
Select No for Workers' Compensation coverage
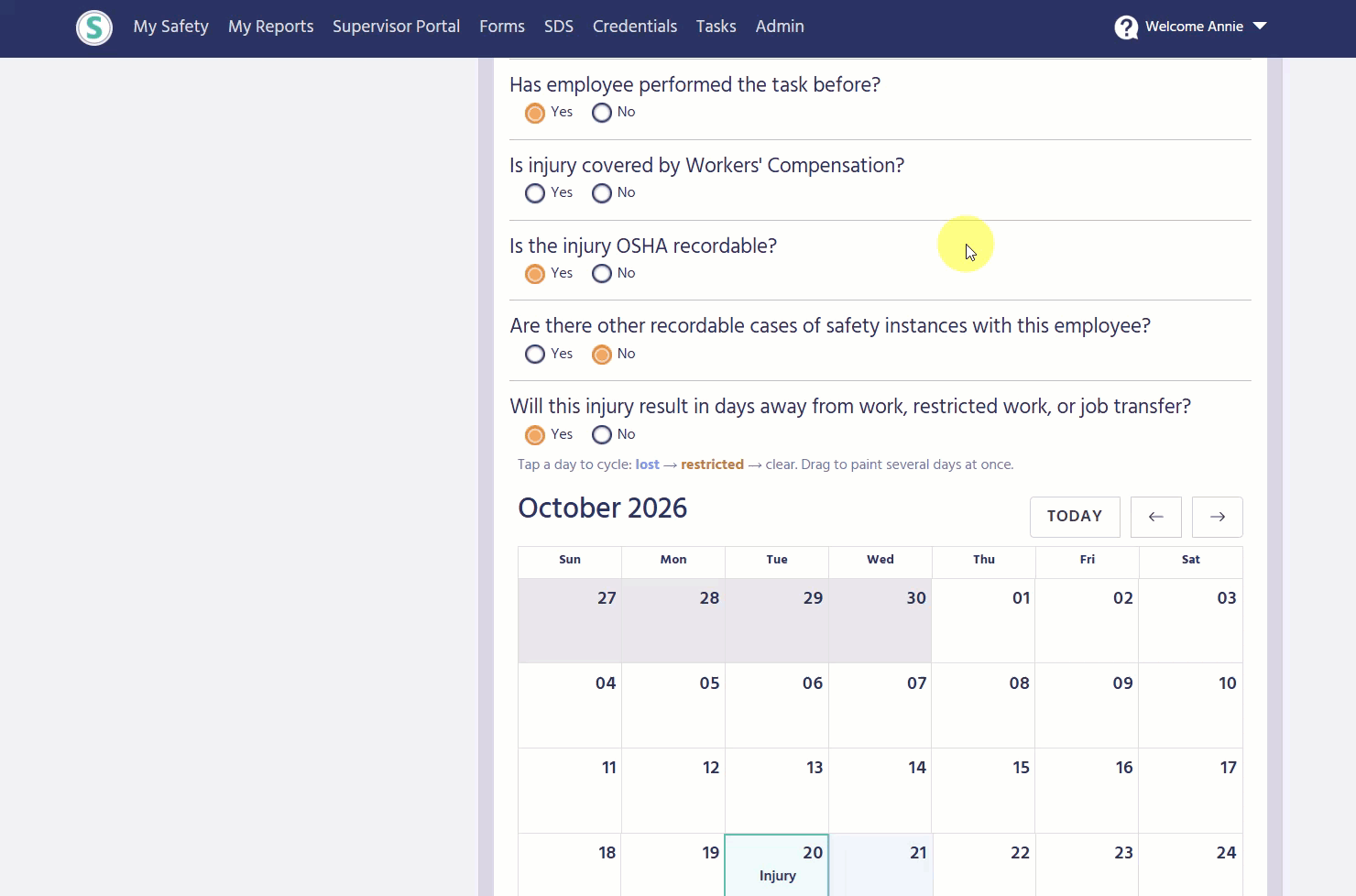(602, 193)
